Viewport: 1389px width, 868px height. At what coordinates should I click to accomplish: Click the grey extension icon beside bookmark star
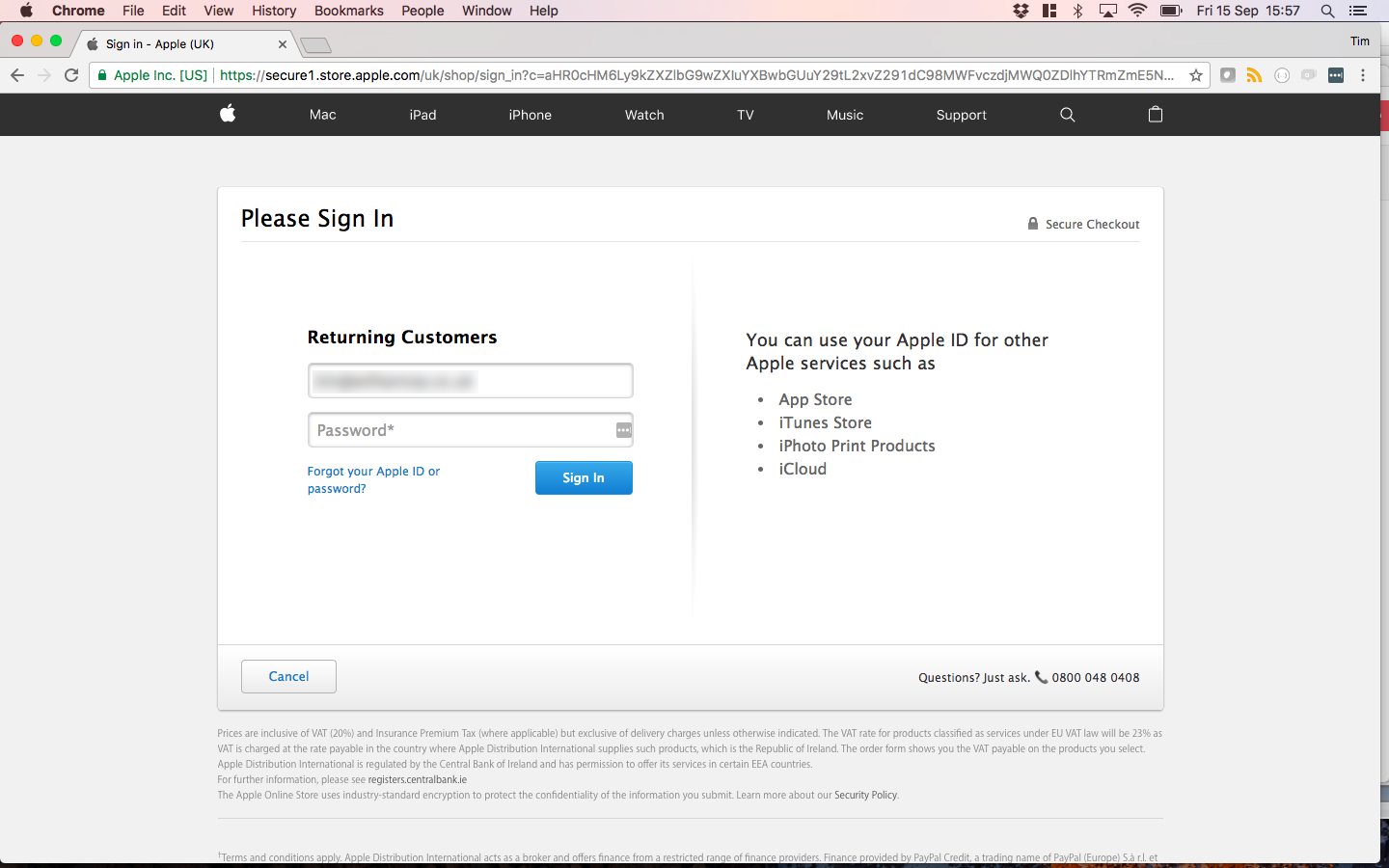point(1227,75)
